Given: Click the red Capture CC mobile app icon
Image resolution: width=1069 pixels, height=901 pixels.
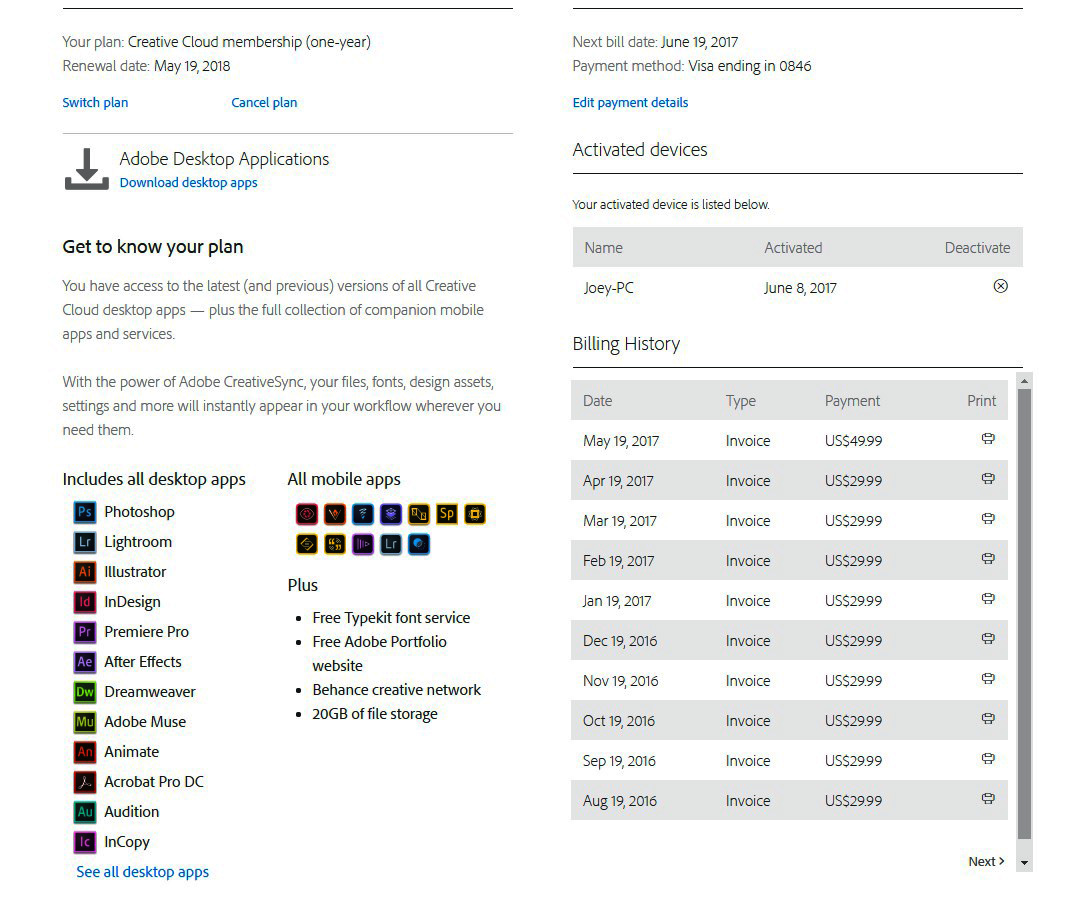Looking at the screenshot, I should pyautogui.click(x=307, y=514).
